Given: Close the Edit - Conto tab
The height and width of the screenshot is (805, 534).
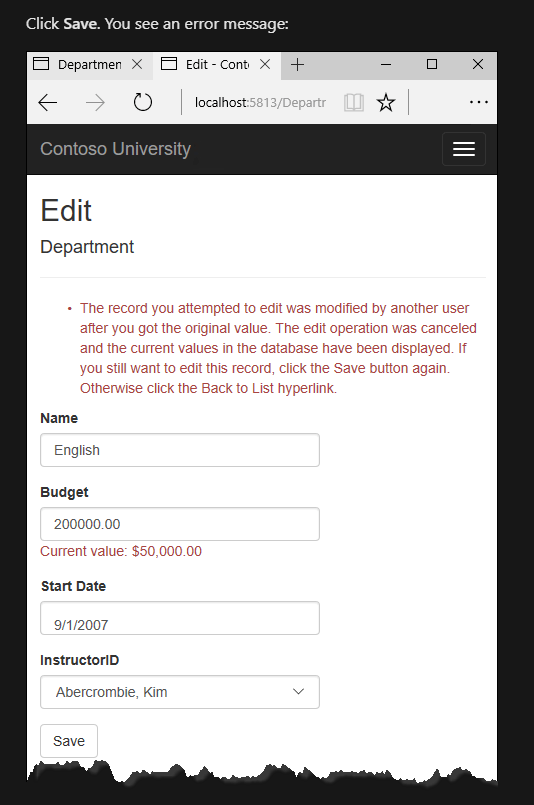Looking at the screenshot, I should pyautogui.click(x=265, y=64).
